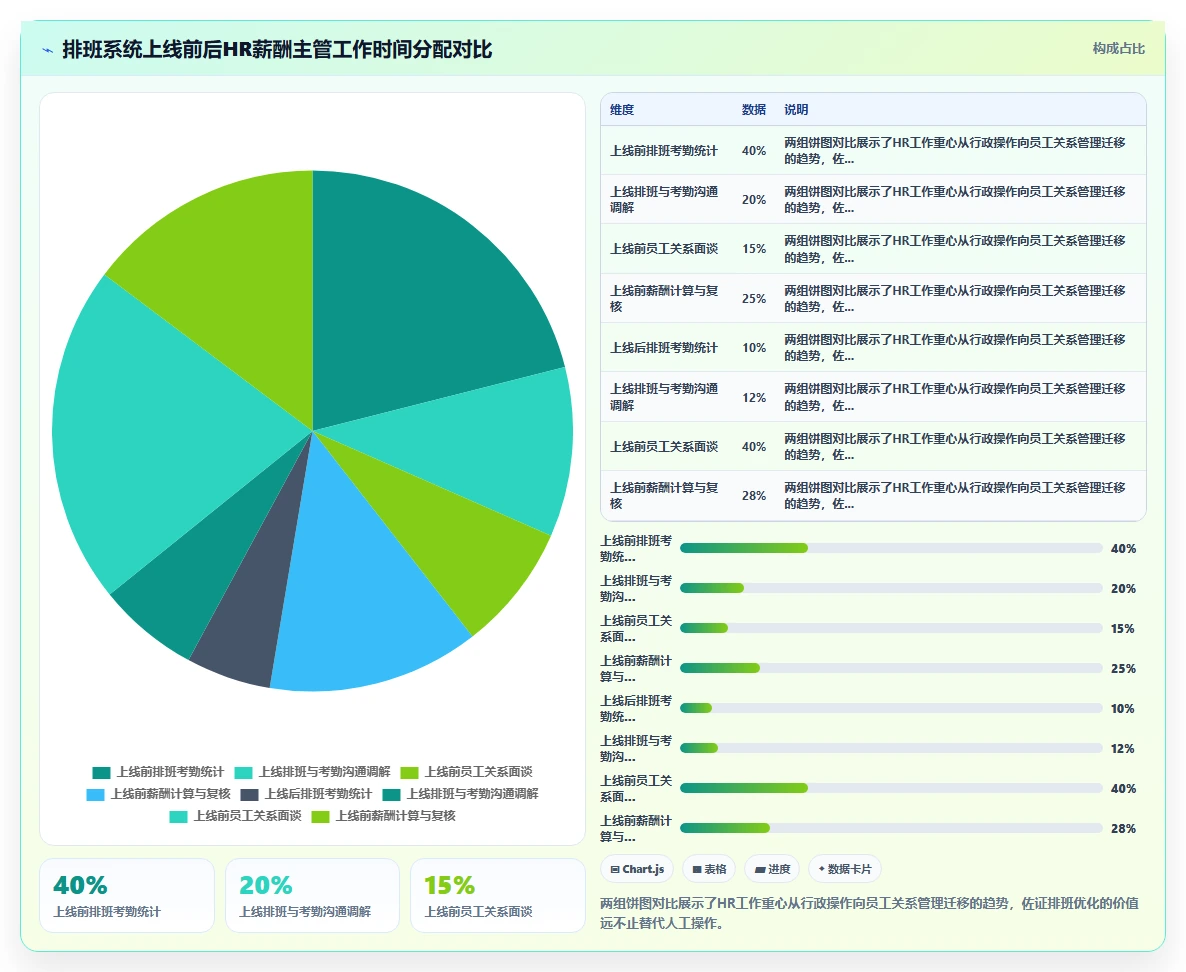Click the 20% cell in the table
Image resolution: width=1186 pixels, height=972 pixels.
[753, 200]
